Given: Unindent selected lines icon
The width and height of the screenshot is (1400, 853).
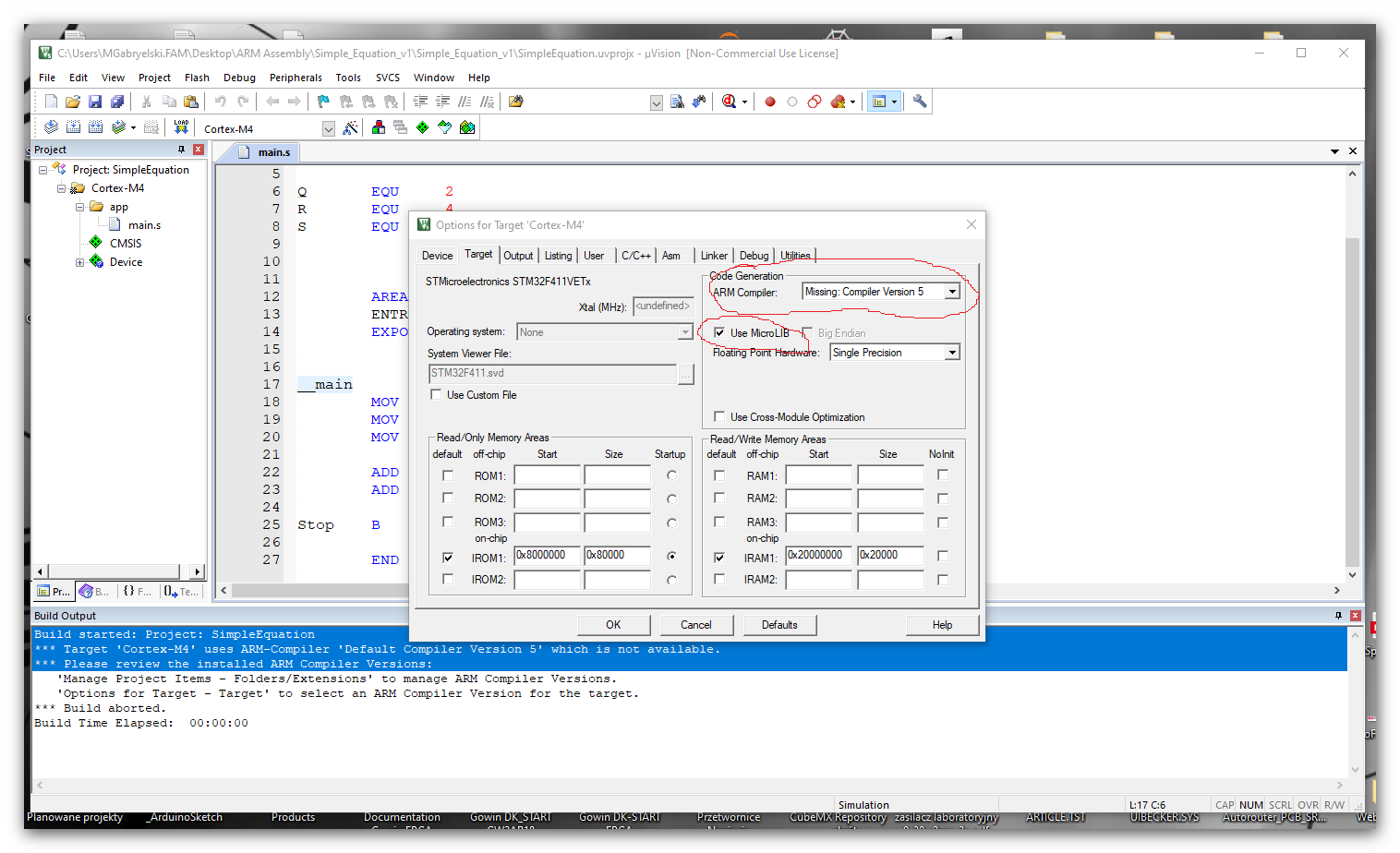Looking at the screenshot, I should click(442, 102).
